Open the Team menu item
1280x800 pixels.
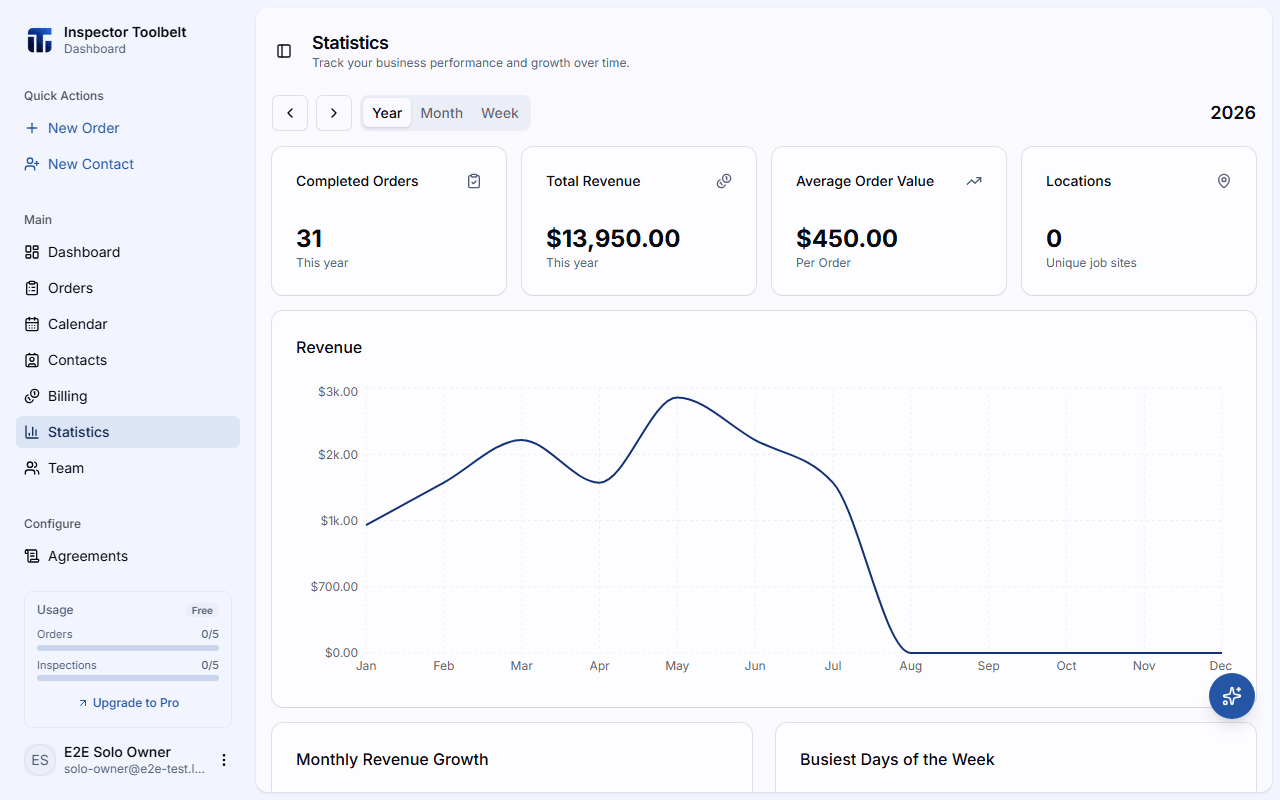coord(128,468)
